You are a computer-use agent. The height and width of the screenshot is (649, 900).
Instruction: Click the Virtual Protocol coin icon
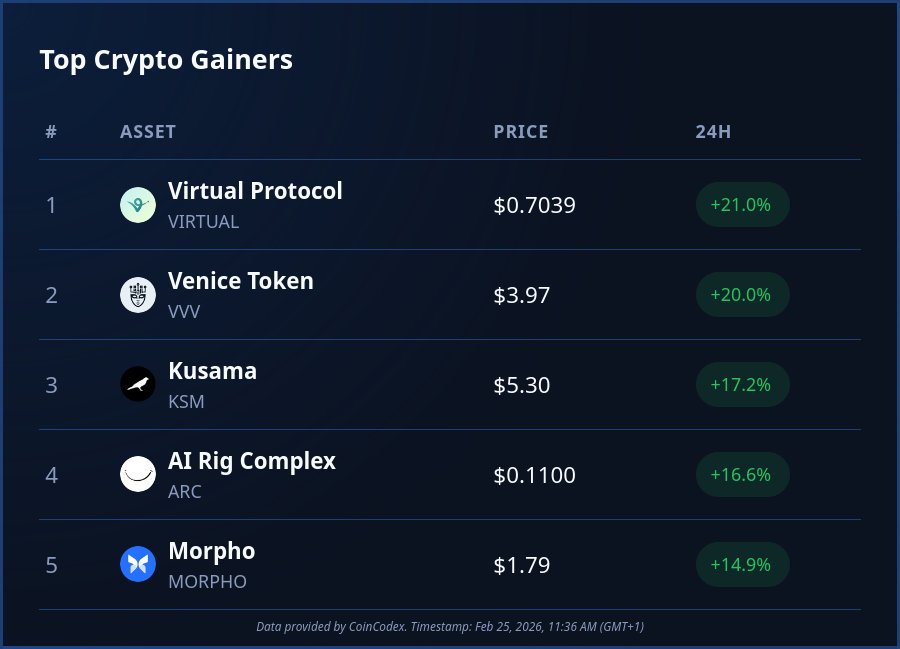pos(138,205)
